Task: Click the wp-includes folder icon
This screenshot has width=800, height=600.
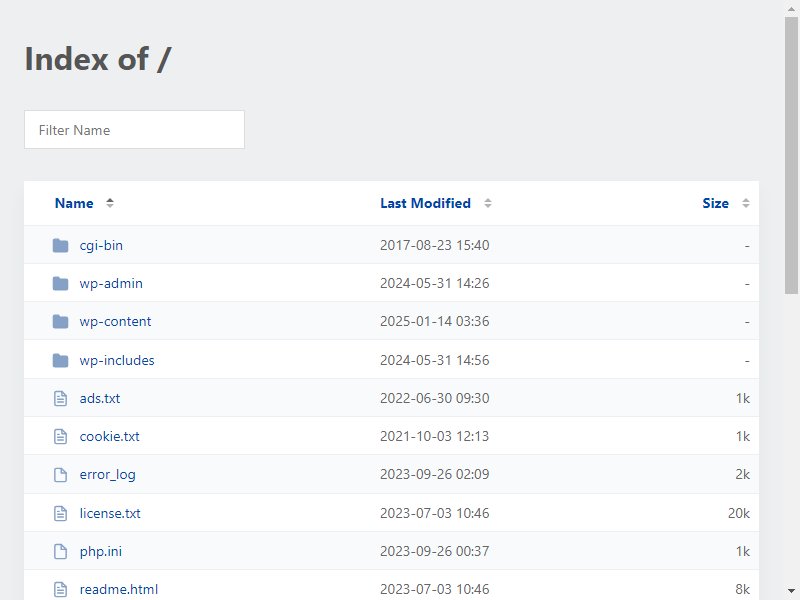Action: coord(60,360)
